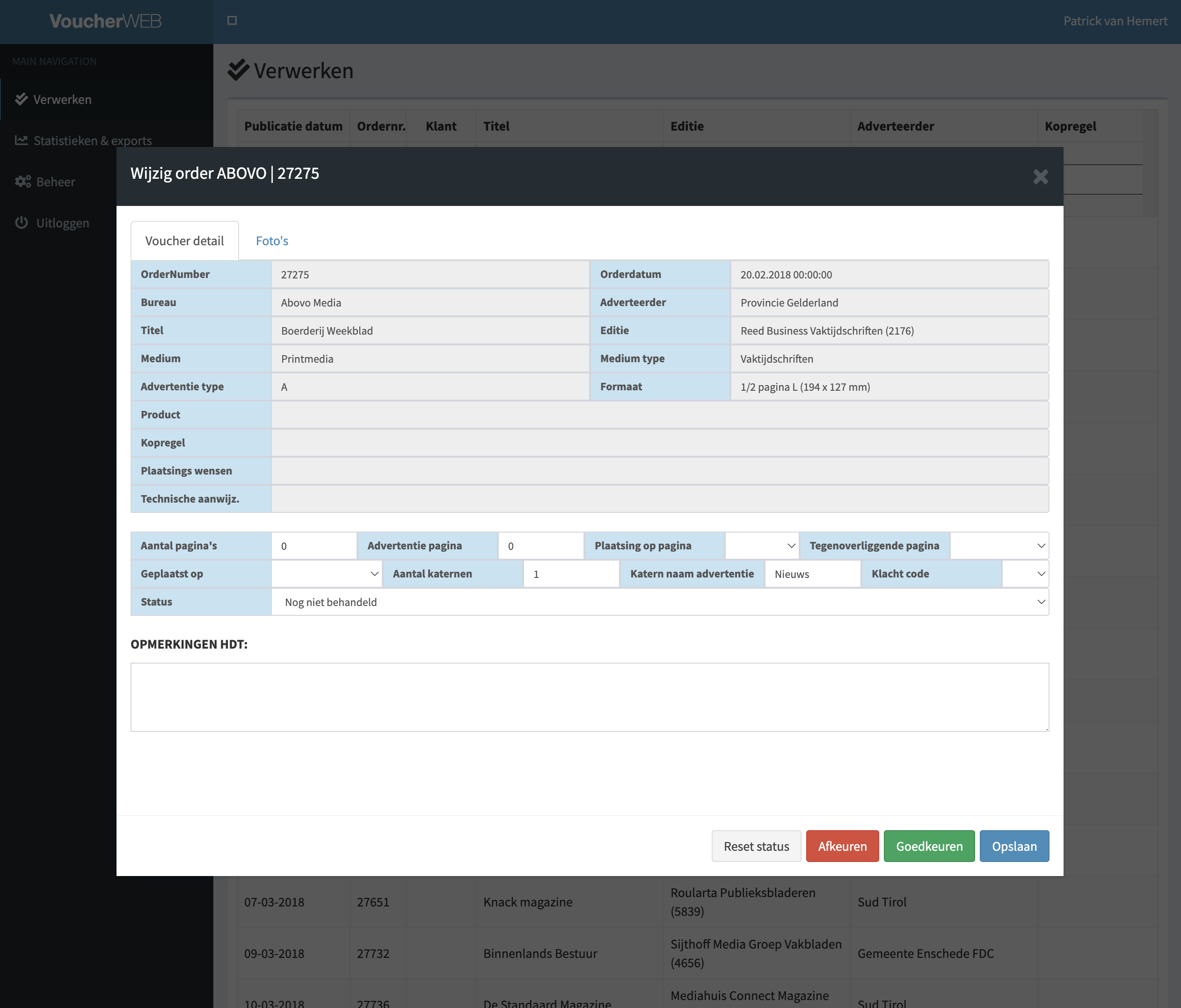The height and width of the screenshot is (1008, 1181).
Task: Switch to the Foto's tab
Action: pyautogui.click(x=272, y=241)
